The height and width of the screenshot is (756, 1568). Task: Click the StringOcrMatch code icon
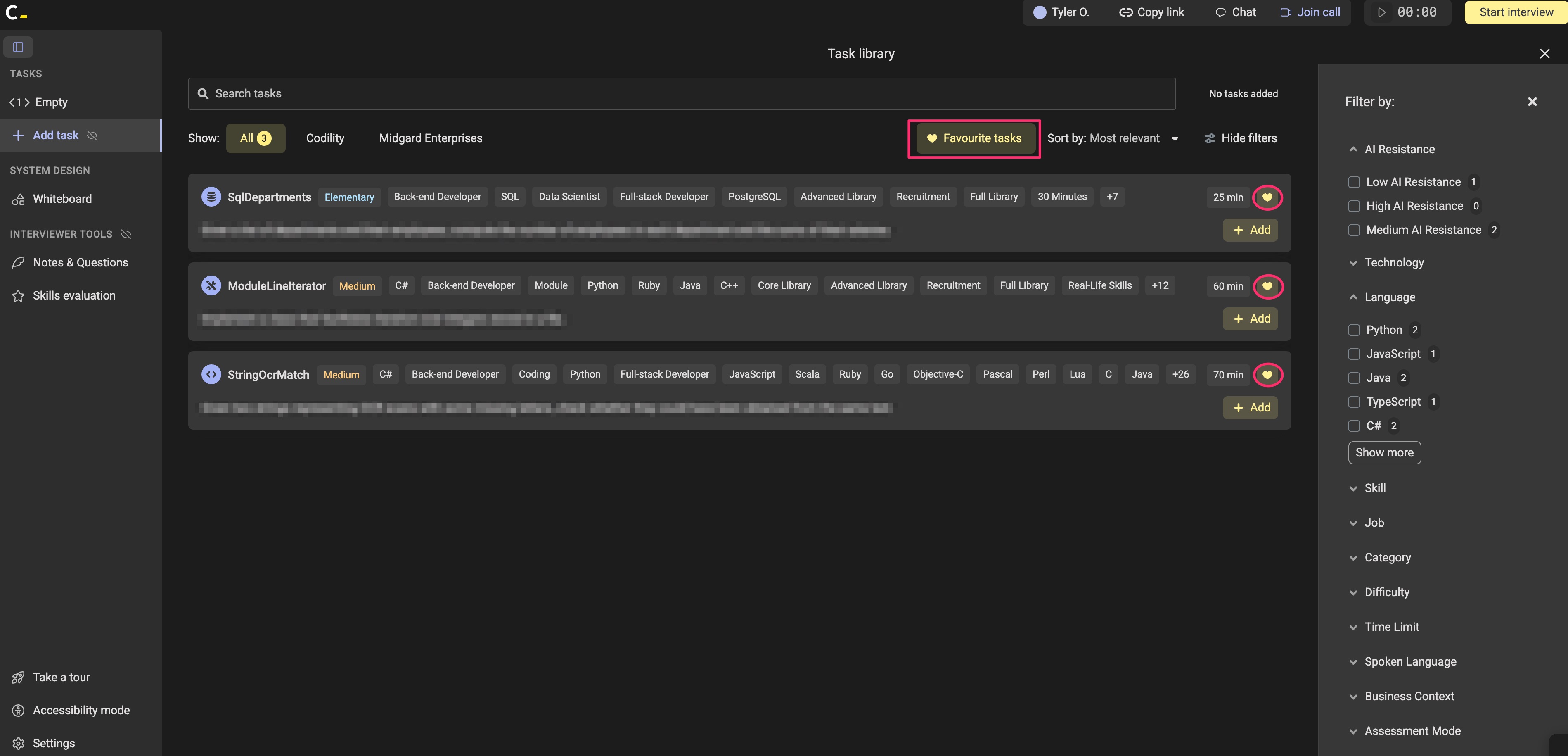(x=211, y=375)
